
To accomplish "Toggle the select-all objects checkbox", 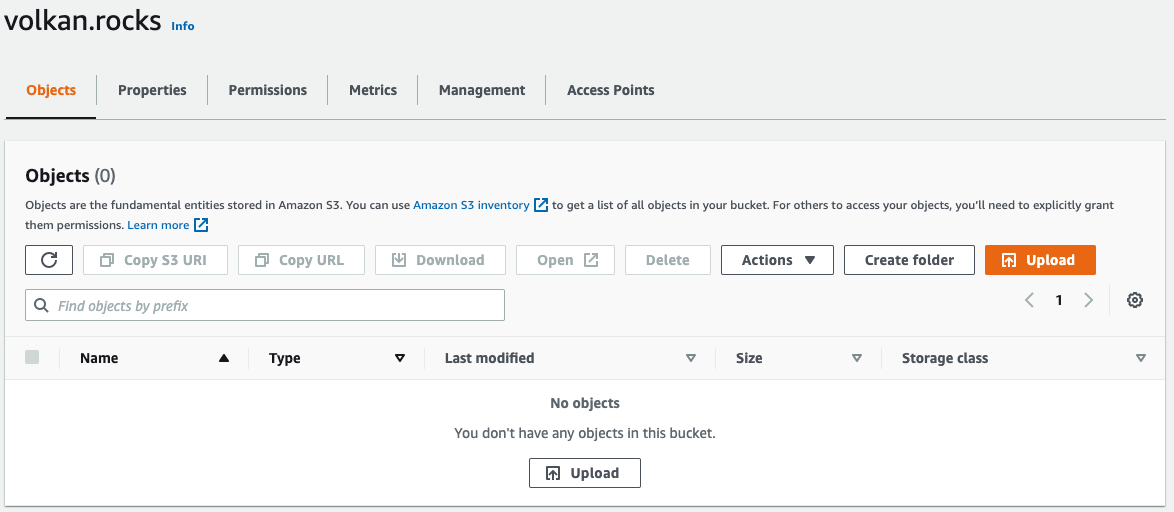I will click(x=32, y=357).
